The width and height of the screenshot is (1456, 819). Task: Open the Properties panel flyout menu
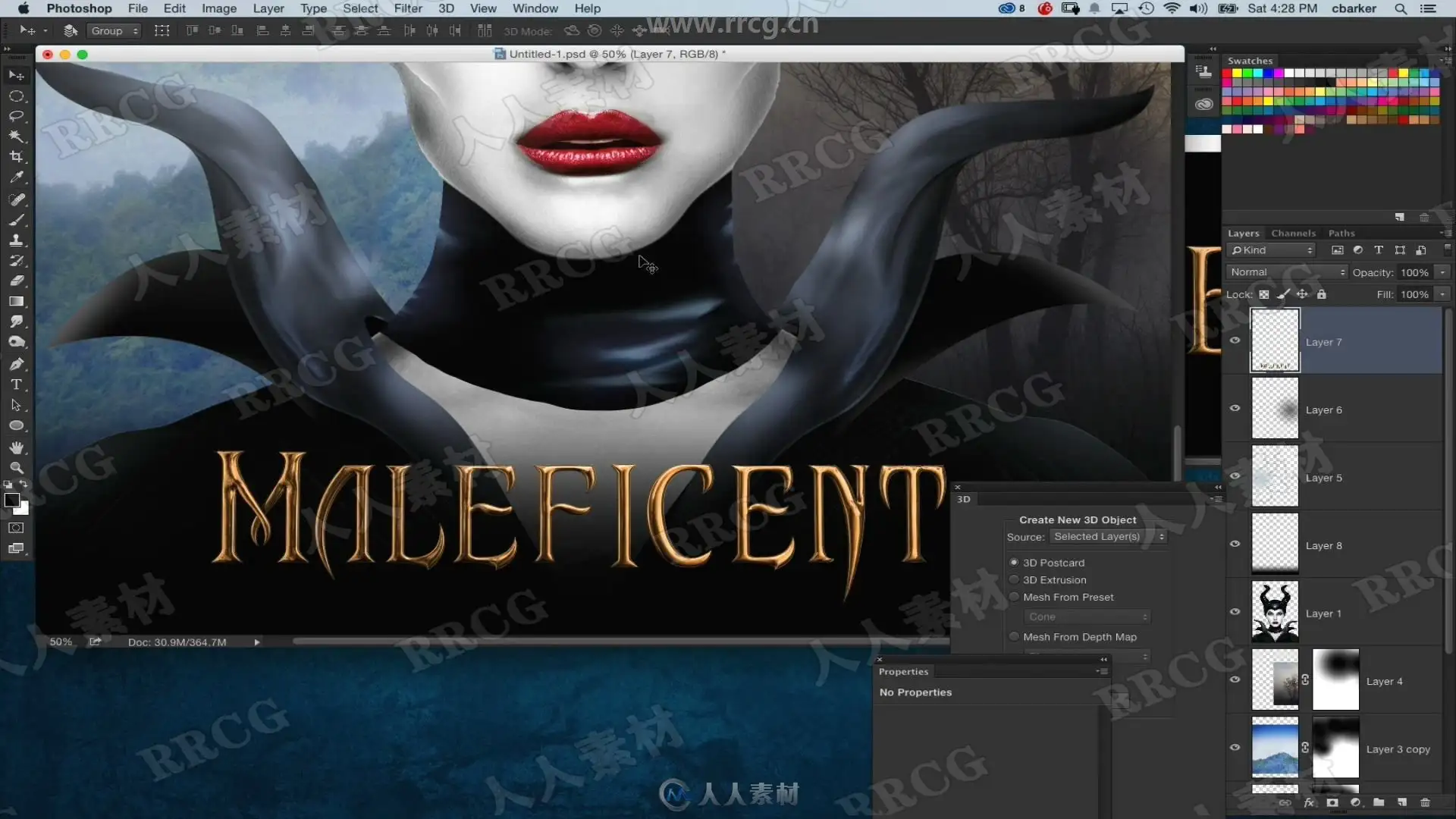pyautogui.click(x=1103, y=672)
